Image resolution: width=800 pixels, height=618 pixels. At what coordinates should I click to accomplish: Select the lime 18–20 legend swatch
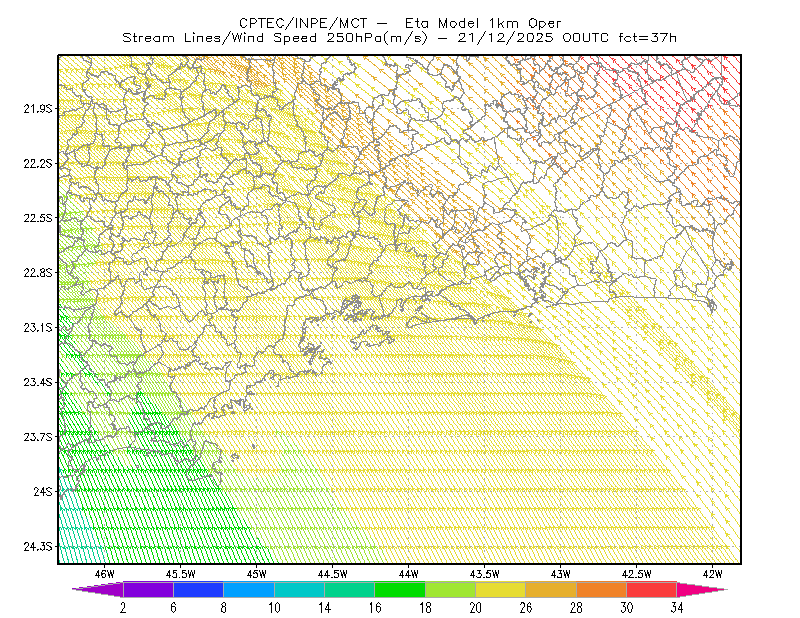pos(450,589)
